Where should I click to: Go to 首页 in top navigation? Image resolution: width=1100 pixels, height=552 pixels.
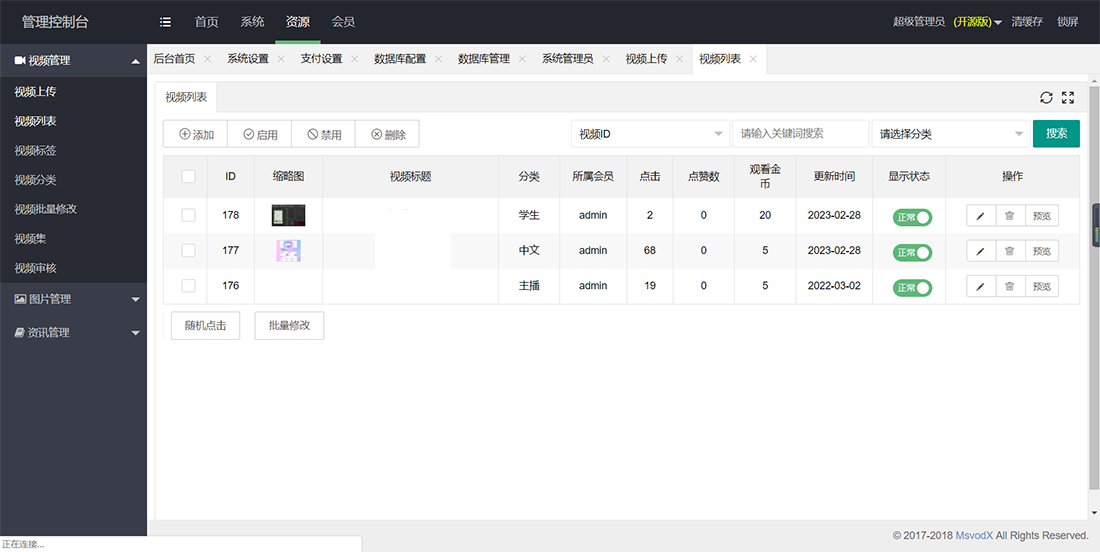[206, 22]
